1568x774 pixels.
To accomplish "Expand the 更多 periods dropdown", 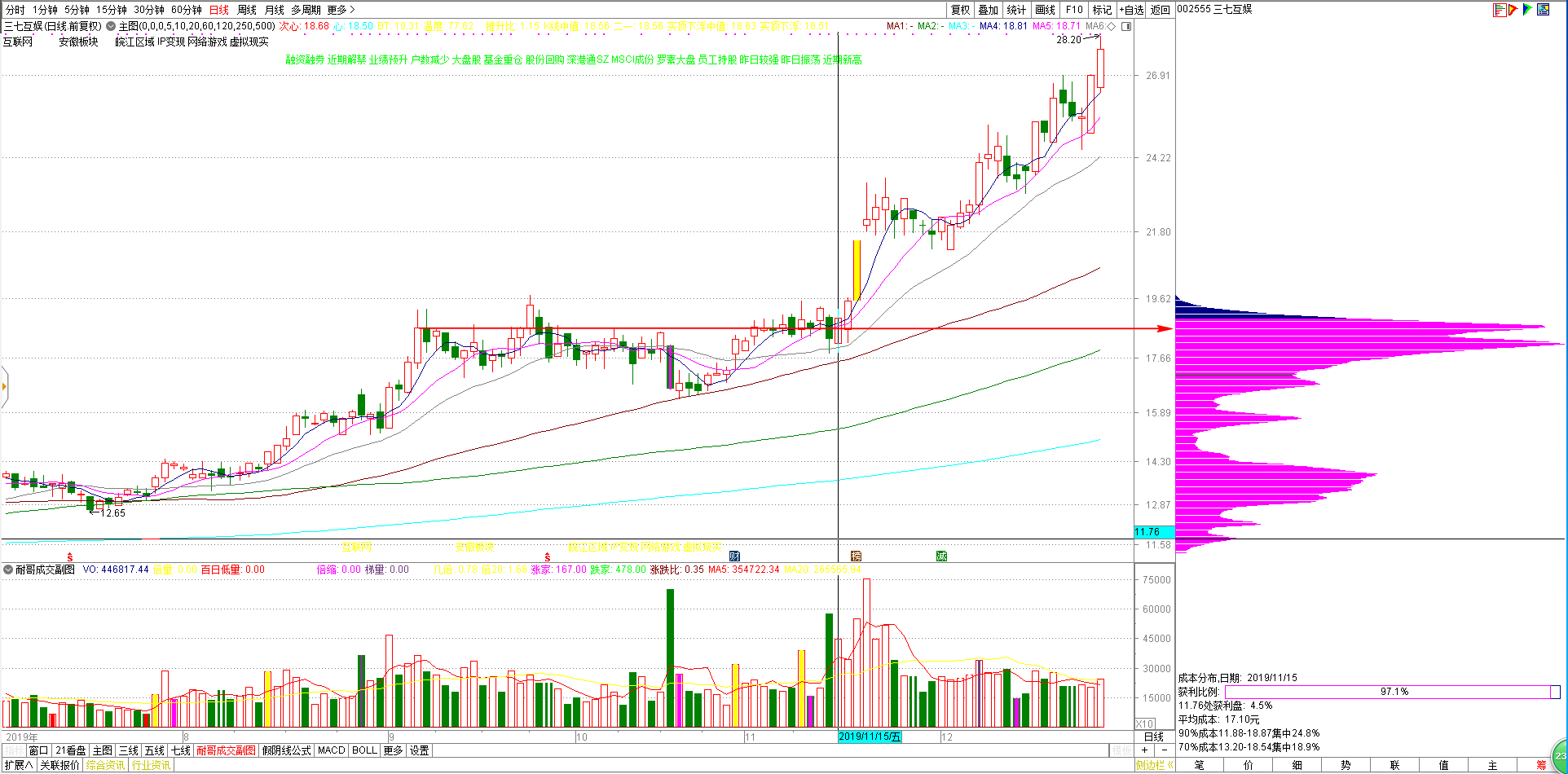I will pos(341,10).
